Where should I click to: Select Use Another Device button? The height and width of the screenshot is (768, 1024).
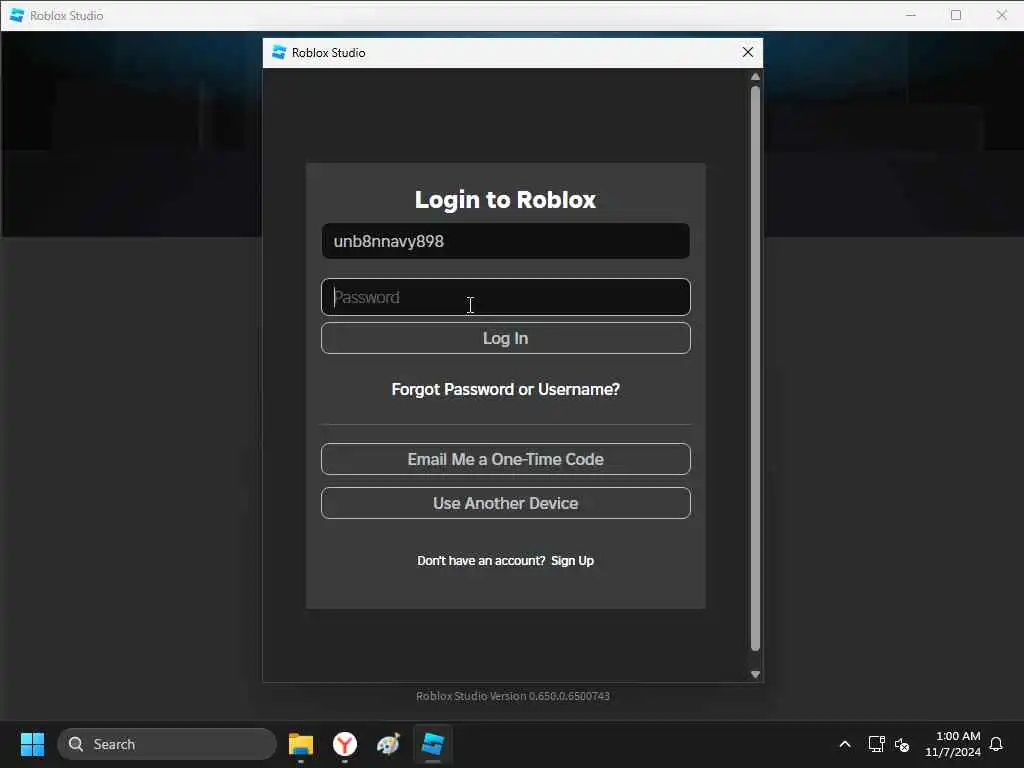505,503
